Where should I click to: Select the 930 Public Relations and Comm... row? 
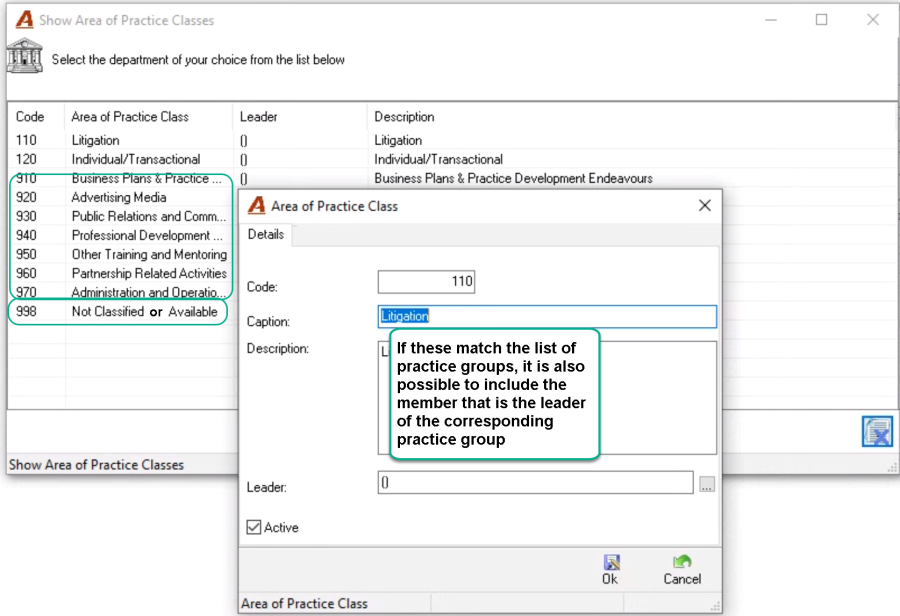click(122, 216)
